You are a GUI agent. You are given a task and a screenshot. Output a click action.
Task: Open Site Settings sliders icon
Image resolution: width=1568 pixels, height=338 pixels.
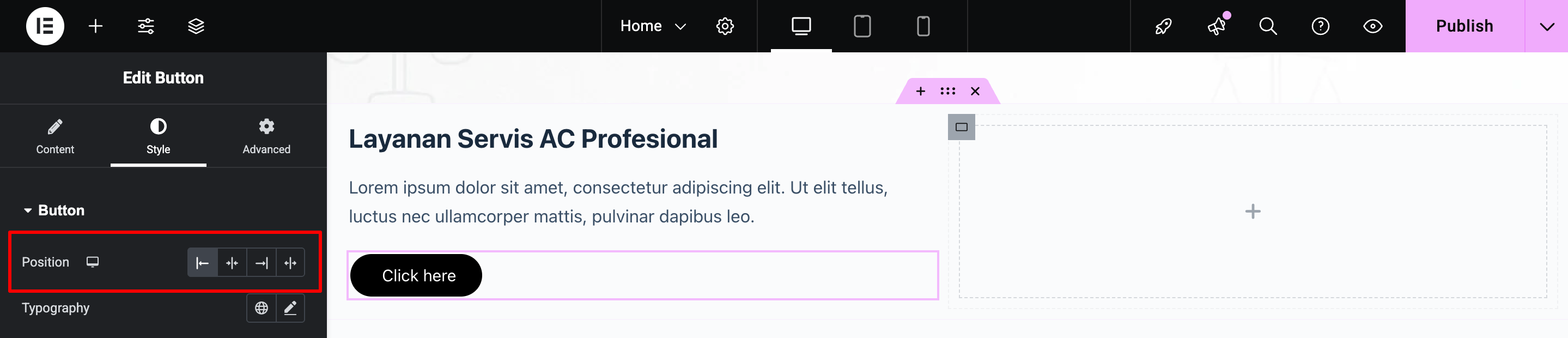[146, 26]
